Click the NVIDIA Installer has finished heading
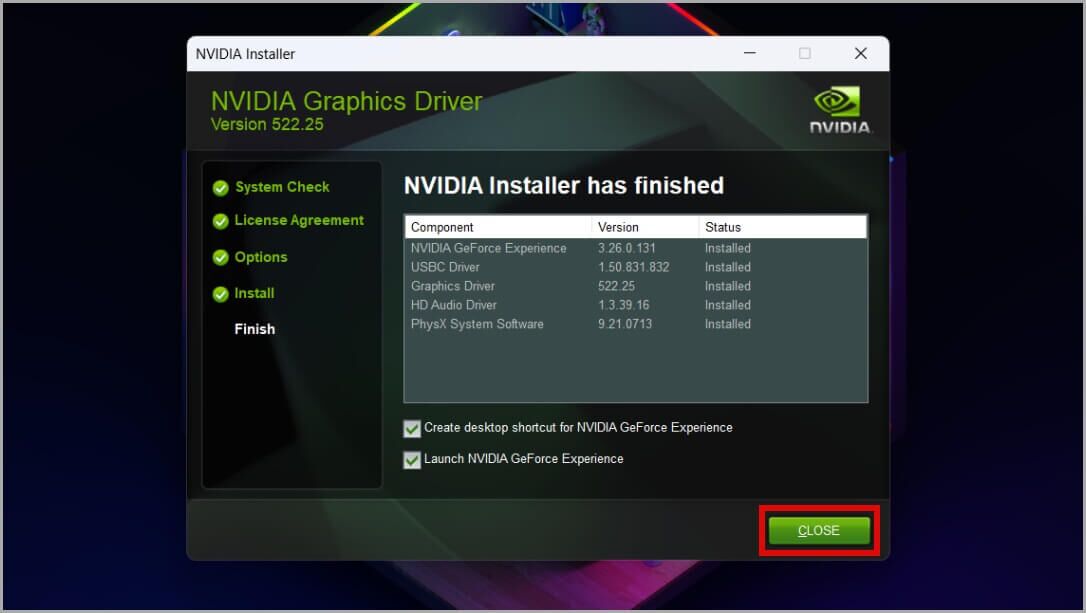The width and height of the screenshot is (1086, 613). tap(564, 186)
